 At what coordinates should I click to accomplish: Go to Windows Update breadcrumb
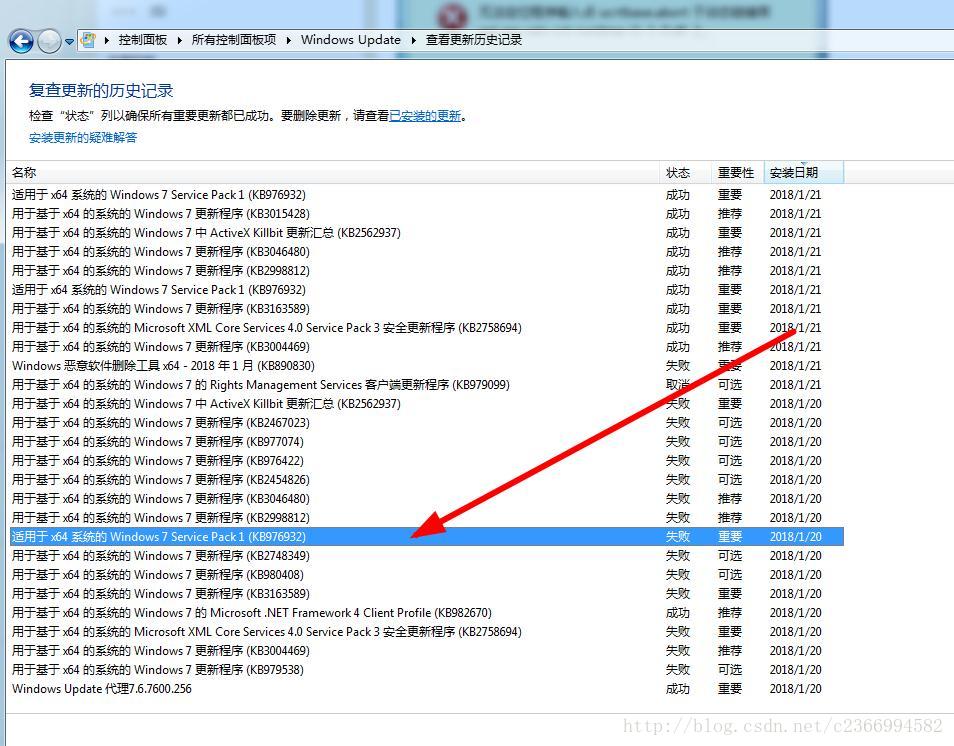coord(350,40)
